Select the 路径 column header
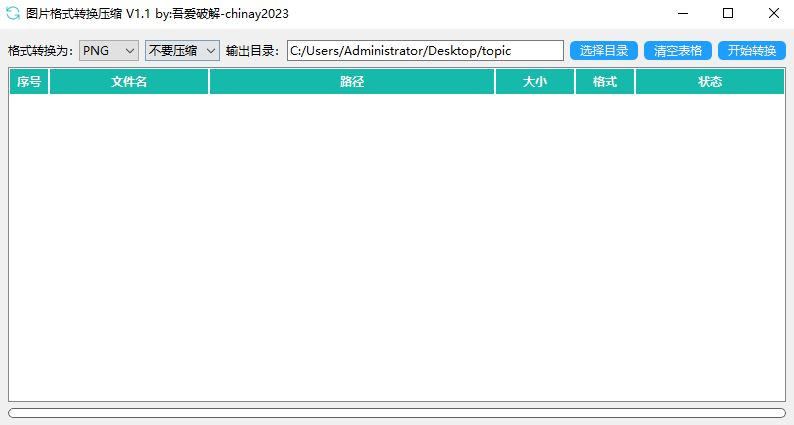 [352, 82]
